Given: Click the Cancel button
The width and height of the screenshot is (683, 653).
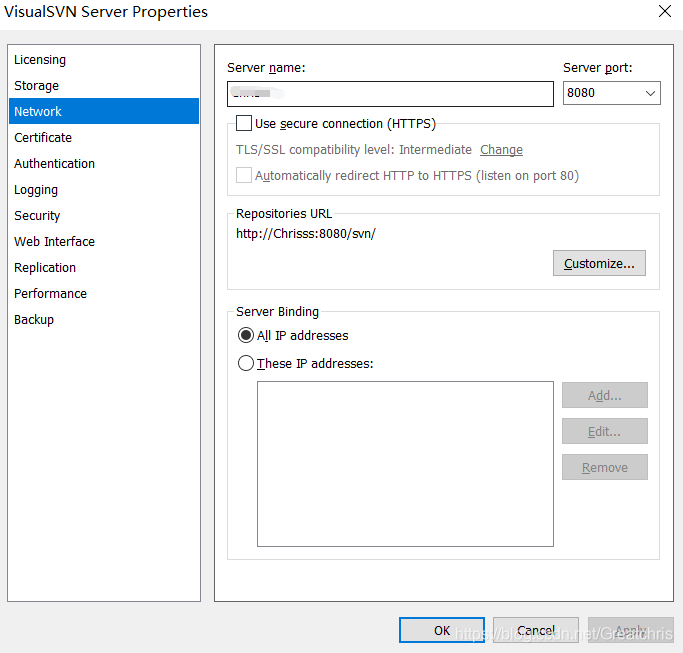Looking at the screenshot, I should (536, 630).
